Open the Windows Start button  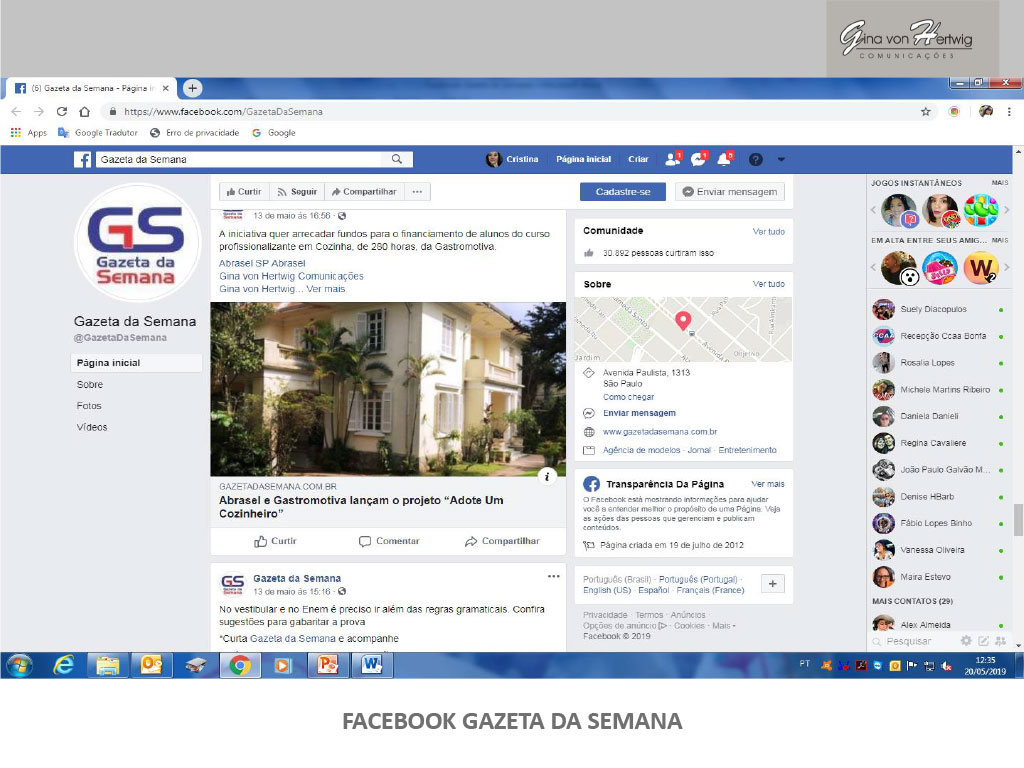coord(19,666)
